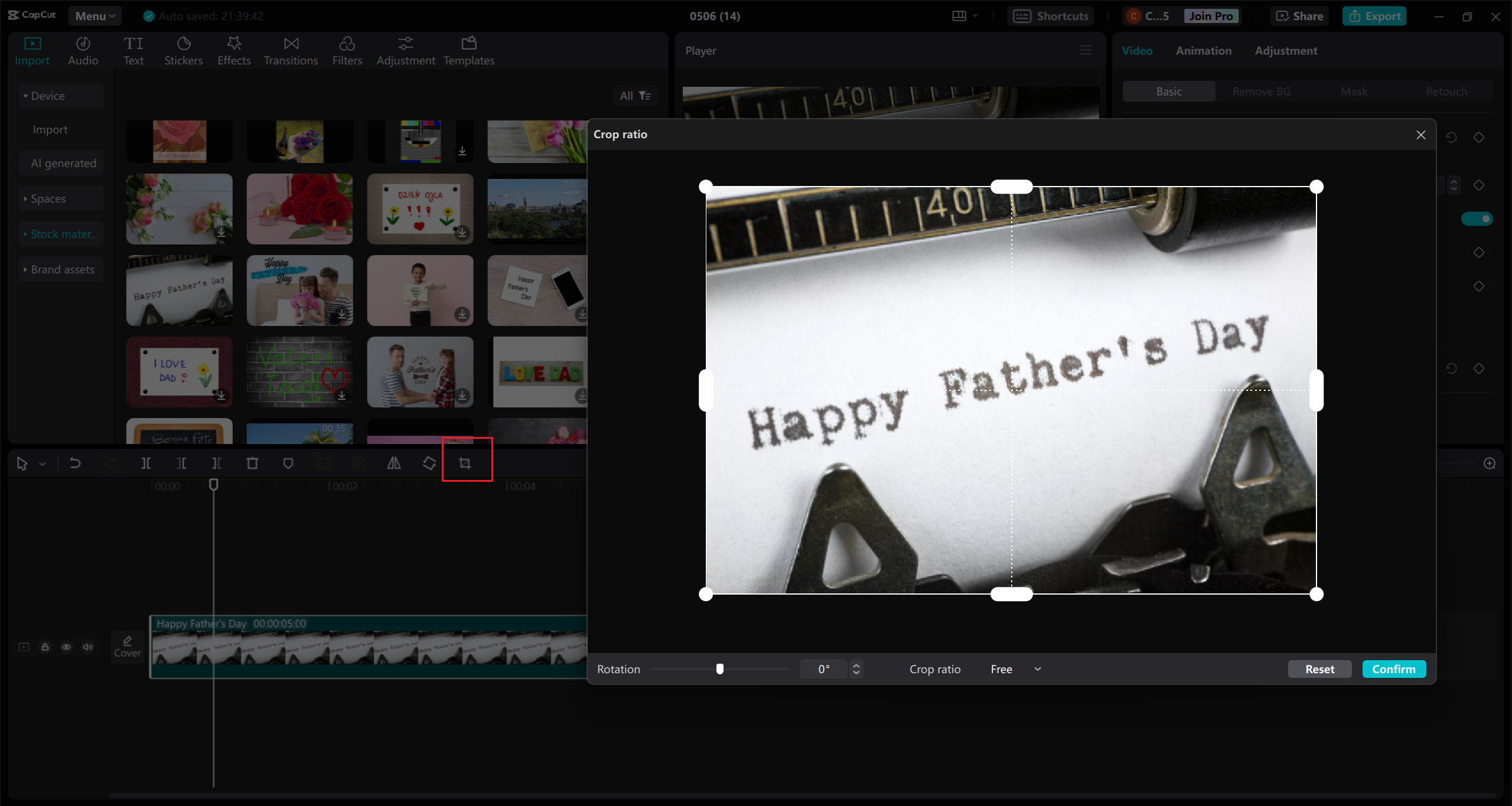The height and width of the screenshot is (806, 1512).
Task: Select the Transitions tab in top menu
Action: 290,50
